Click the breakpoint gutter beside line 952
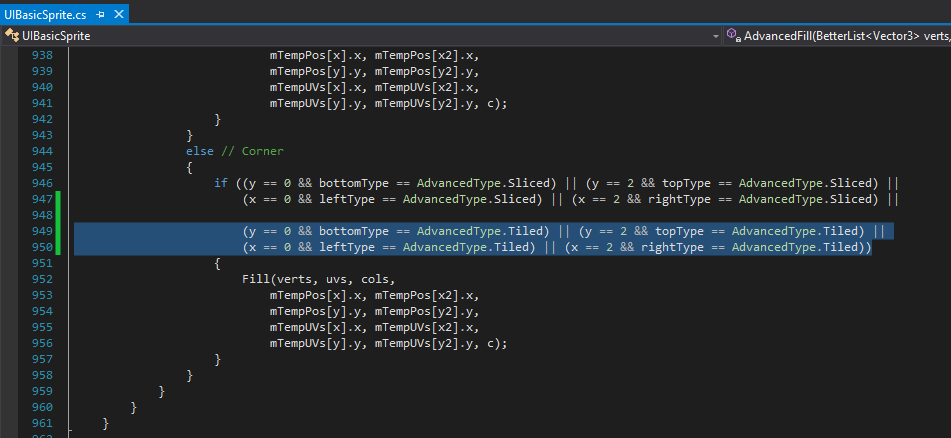The image size is (951, 438). 10,279
